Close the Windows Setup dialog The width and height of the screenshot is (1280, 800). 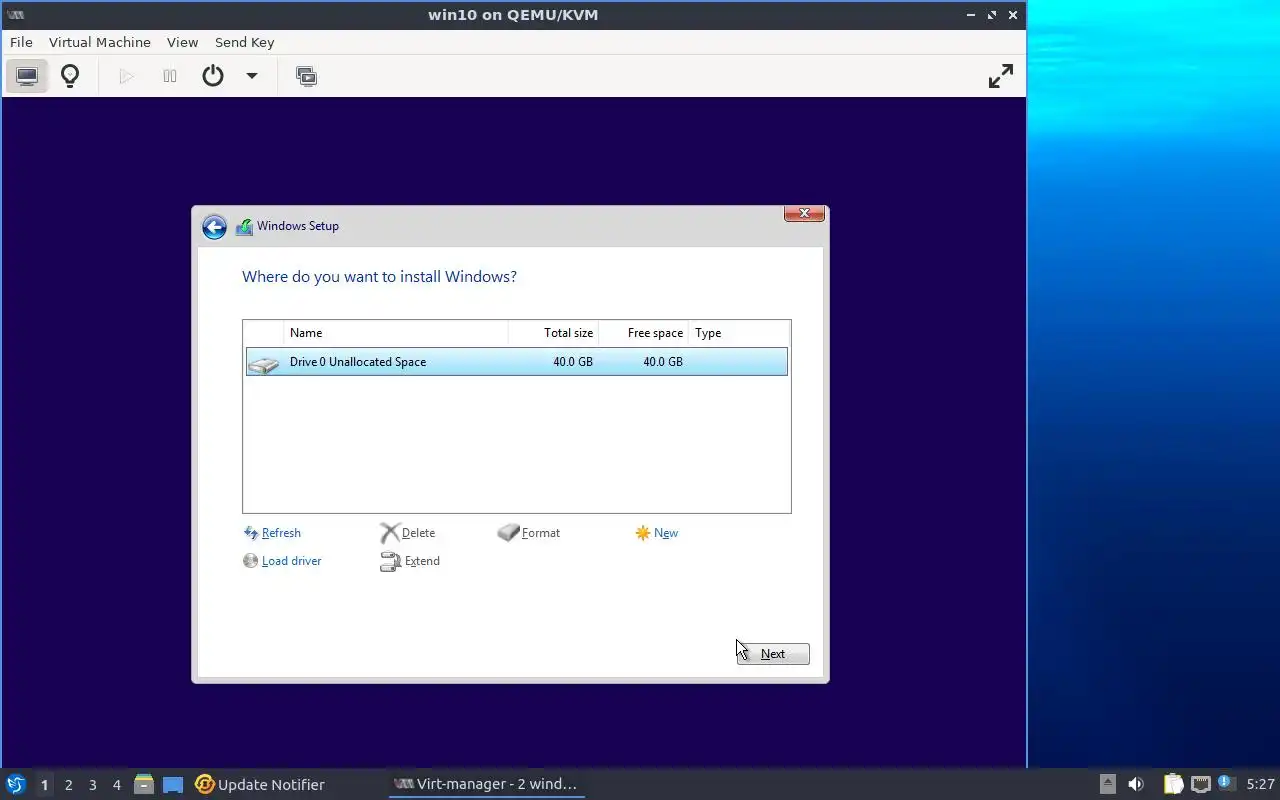tap(804, 213)
